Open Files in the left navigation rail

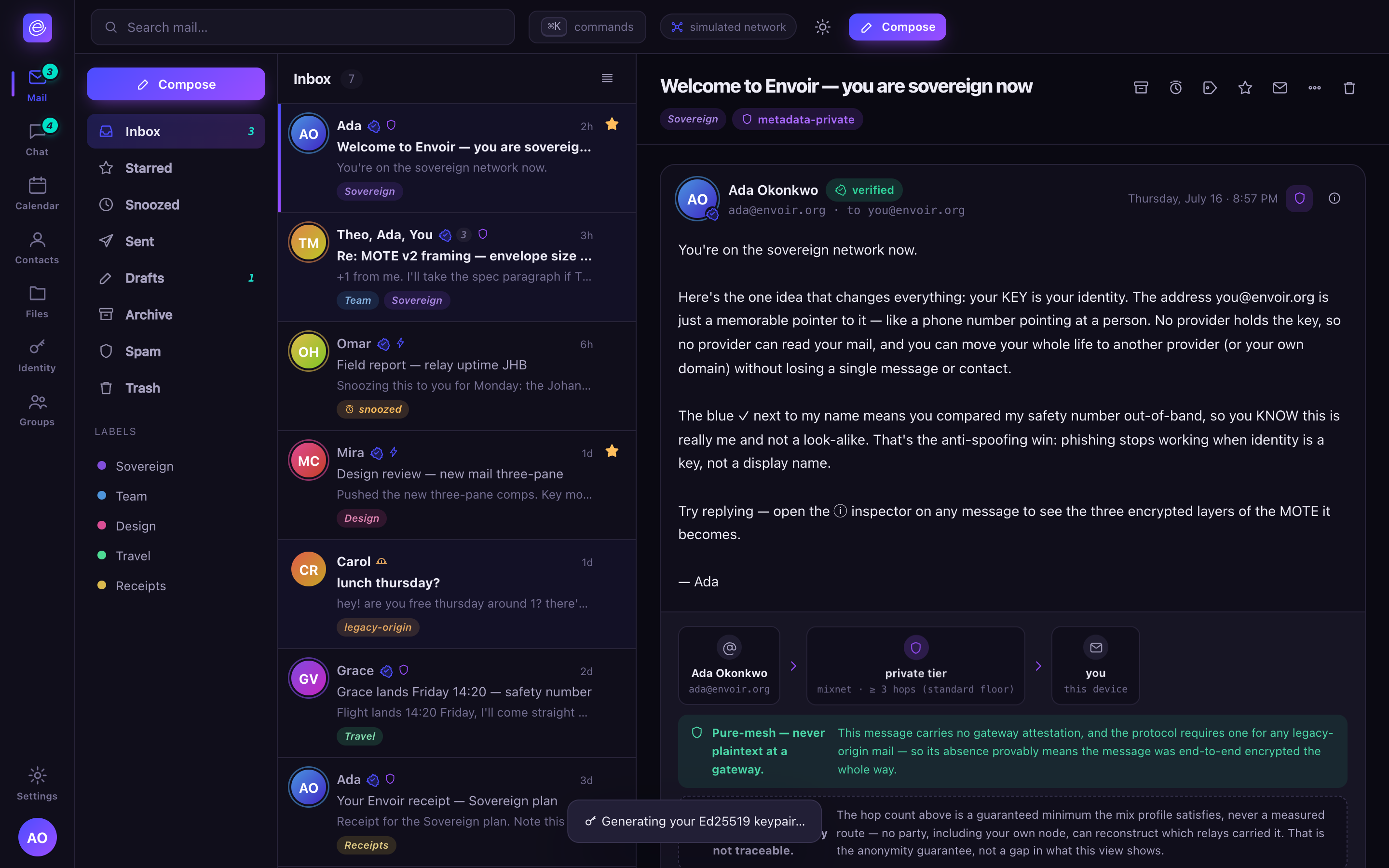[37, 301]
